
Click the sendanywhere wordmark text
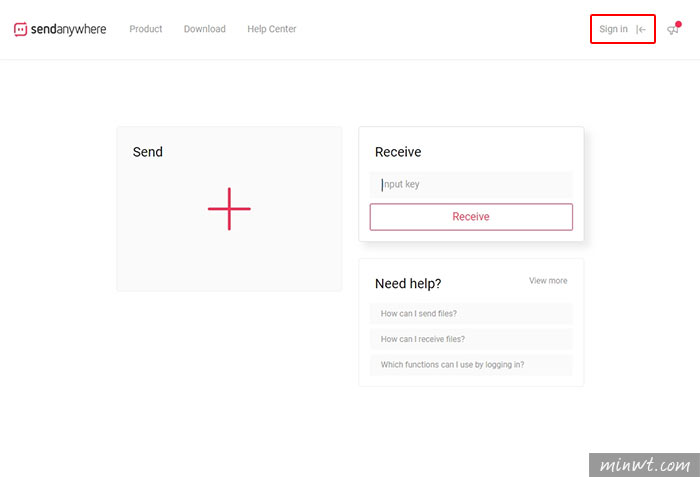[x=68, y=29]
